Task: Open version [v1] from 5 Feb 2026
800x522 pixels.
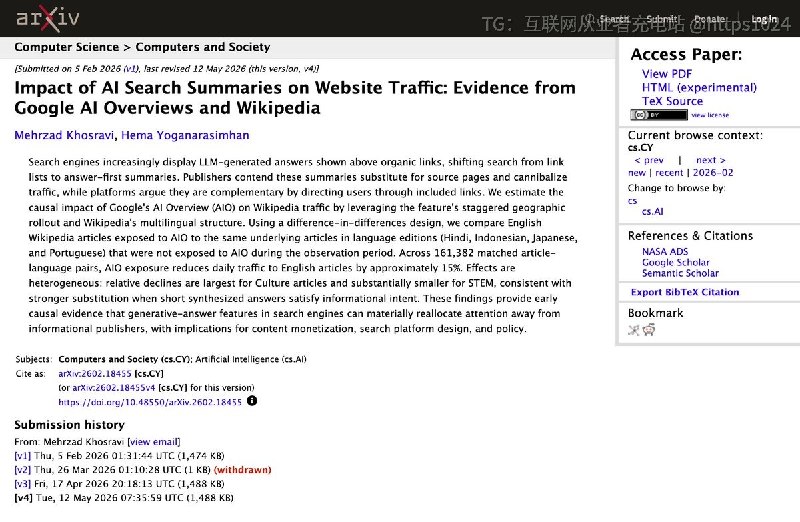Action: tap(22, 456)
